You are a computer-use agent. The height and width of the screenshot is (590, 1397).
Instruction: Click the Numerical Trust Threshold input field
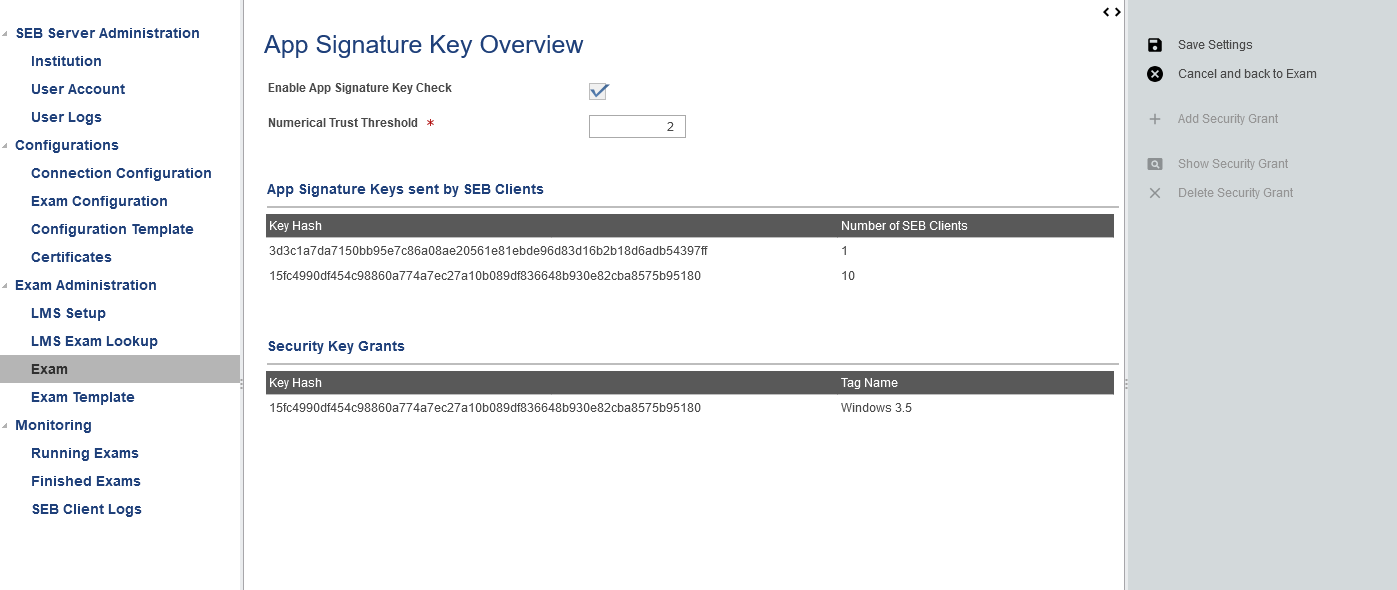(x=637, y=127)
